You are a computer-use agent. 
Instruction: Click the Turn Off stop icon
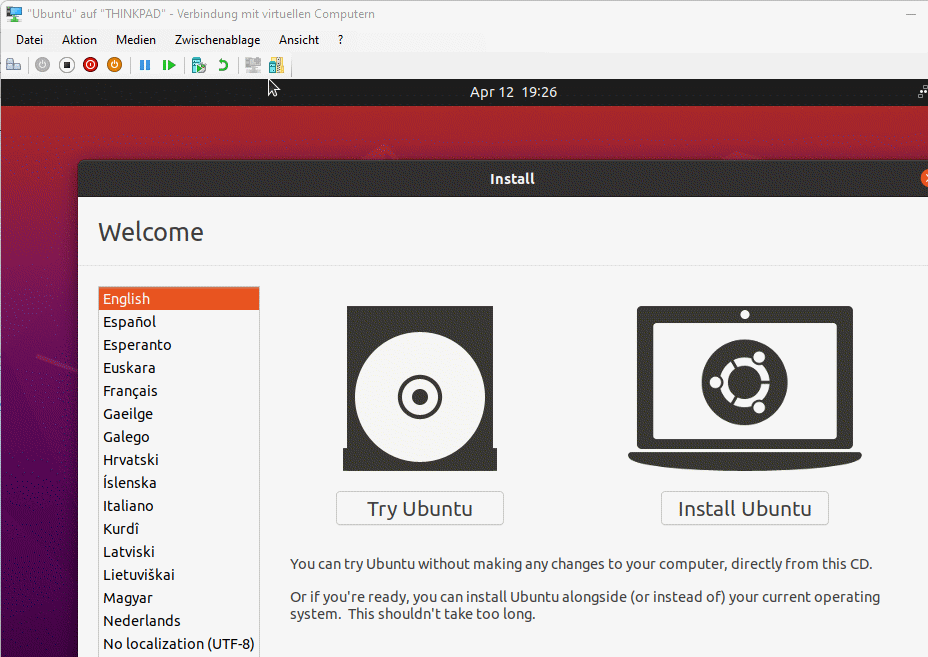tap(67, 65)
